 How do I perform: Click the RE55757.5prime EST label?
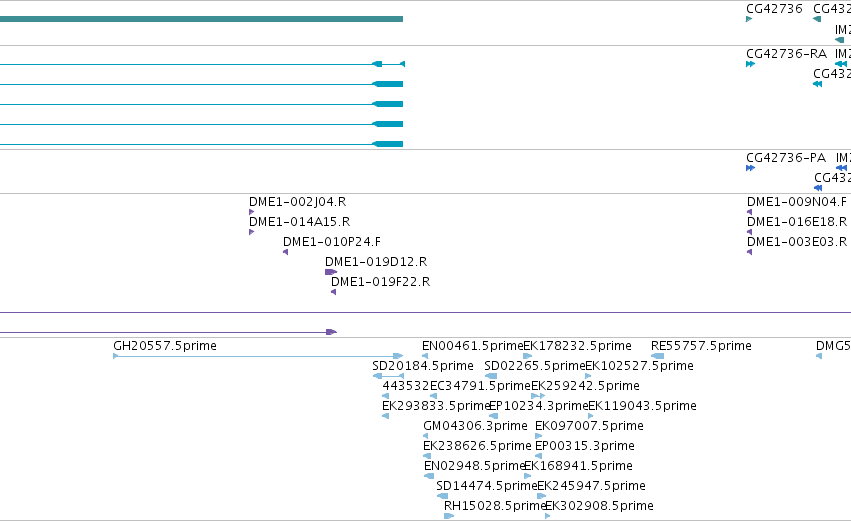[x=701, y=346]
